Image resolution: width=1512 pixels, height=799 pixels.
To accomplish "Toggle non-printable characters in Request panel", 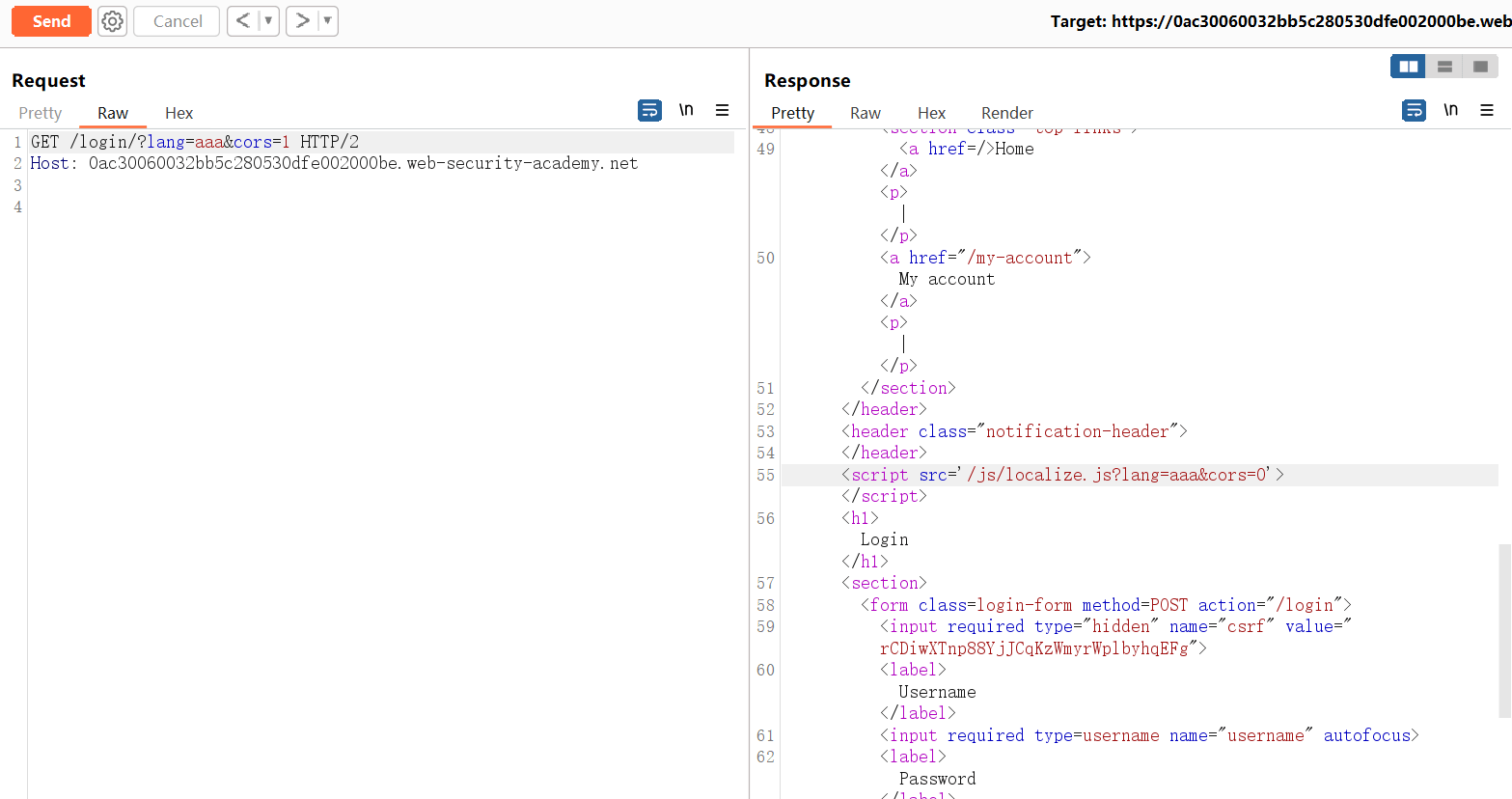I will pyautogui.click(x=686, y=110).
